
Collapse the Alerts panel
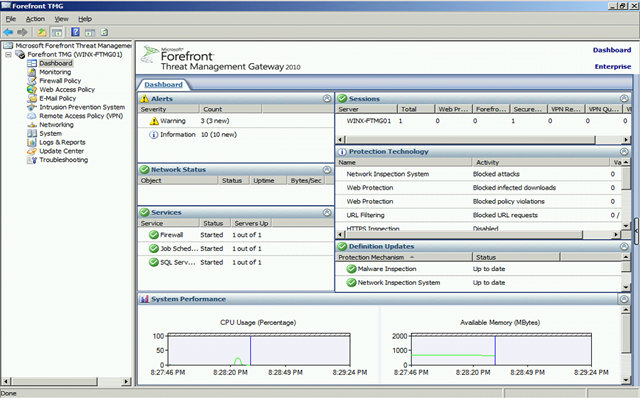tap(327, 98)
